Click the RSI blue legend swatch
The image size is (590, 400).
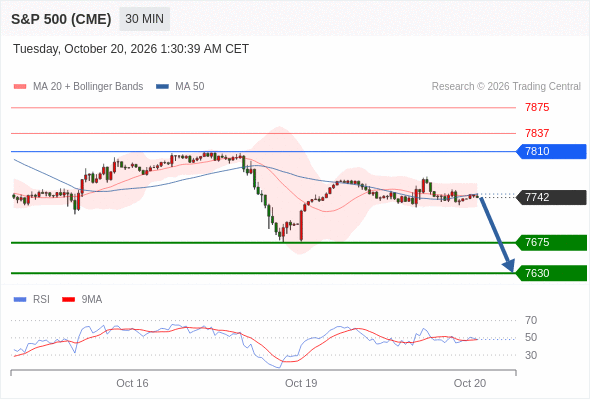click(20, 300)
